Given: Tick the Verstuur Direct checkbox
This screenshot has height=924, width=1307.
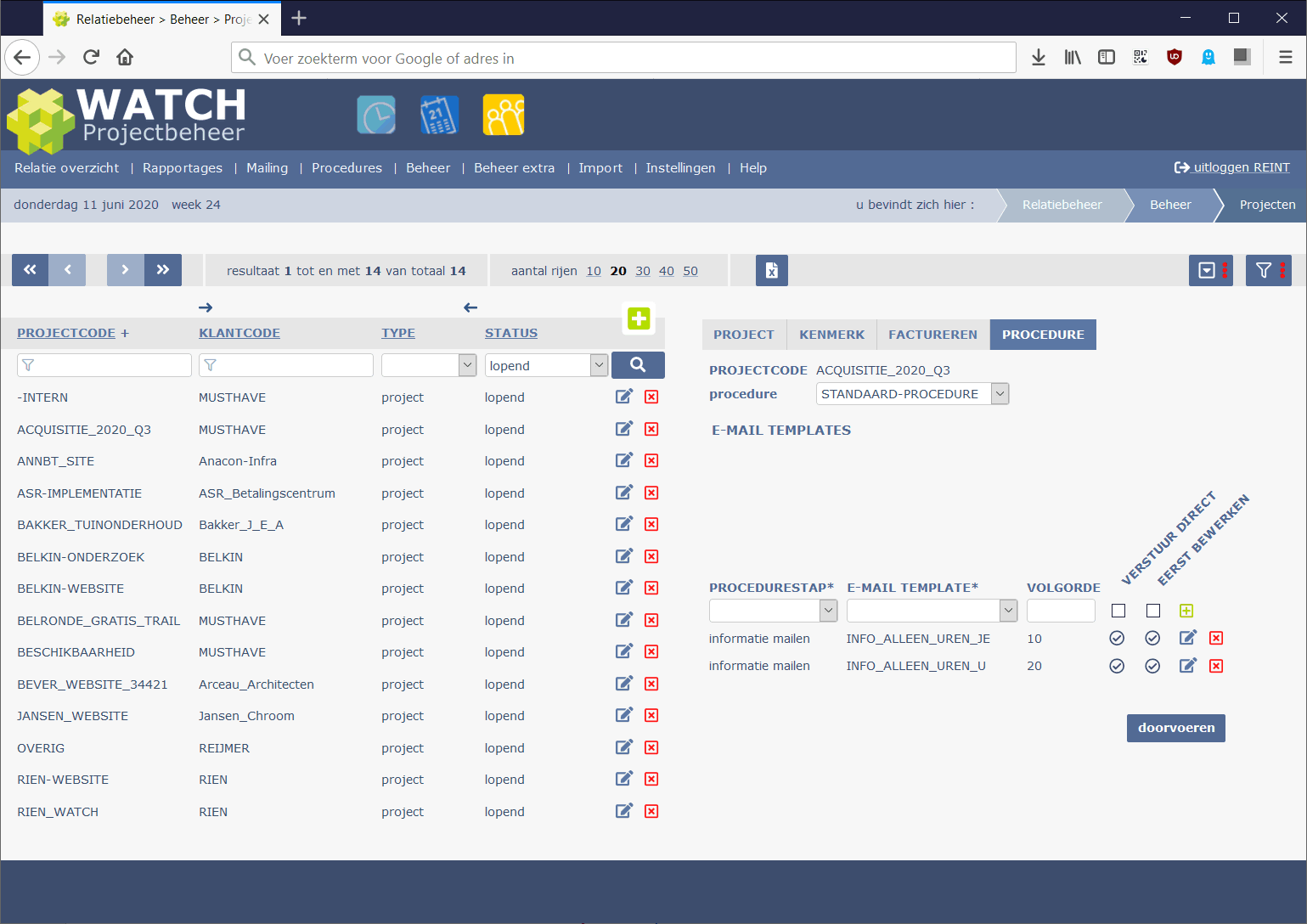Looking at the screenshot, I should (1118, 611).
